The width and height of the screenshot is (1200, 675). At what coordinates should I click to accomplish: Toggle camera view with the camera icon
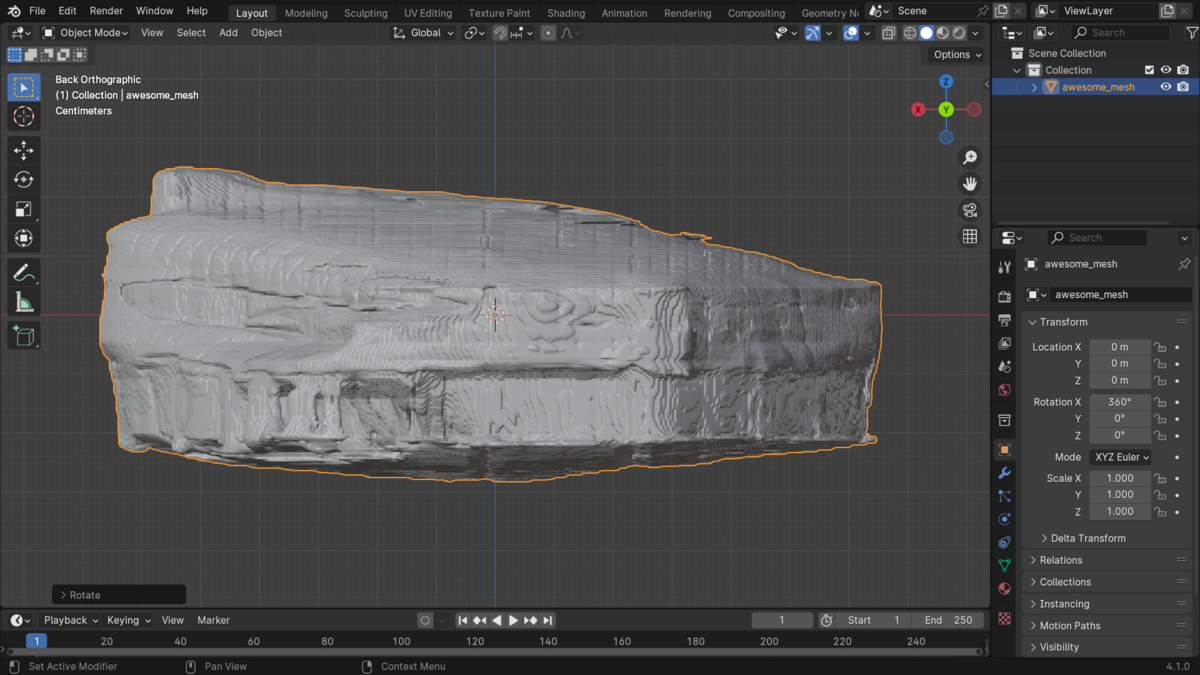(x=969, y=210)
